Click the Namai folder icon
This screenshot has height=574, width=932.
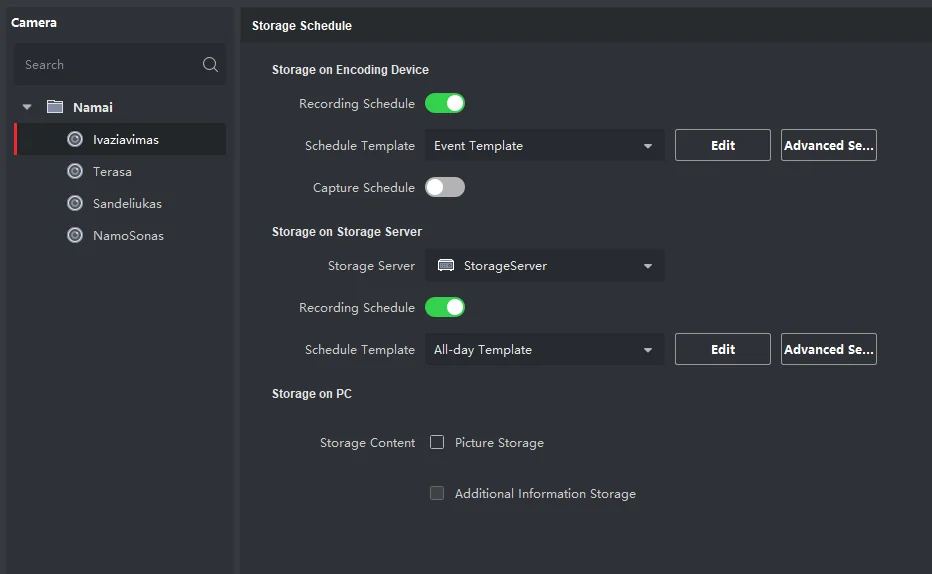point(55,107)
